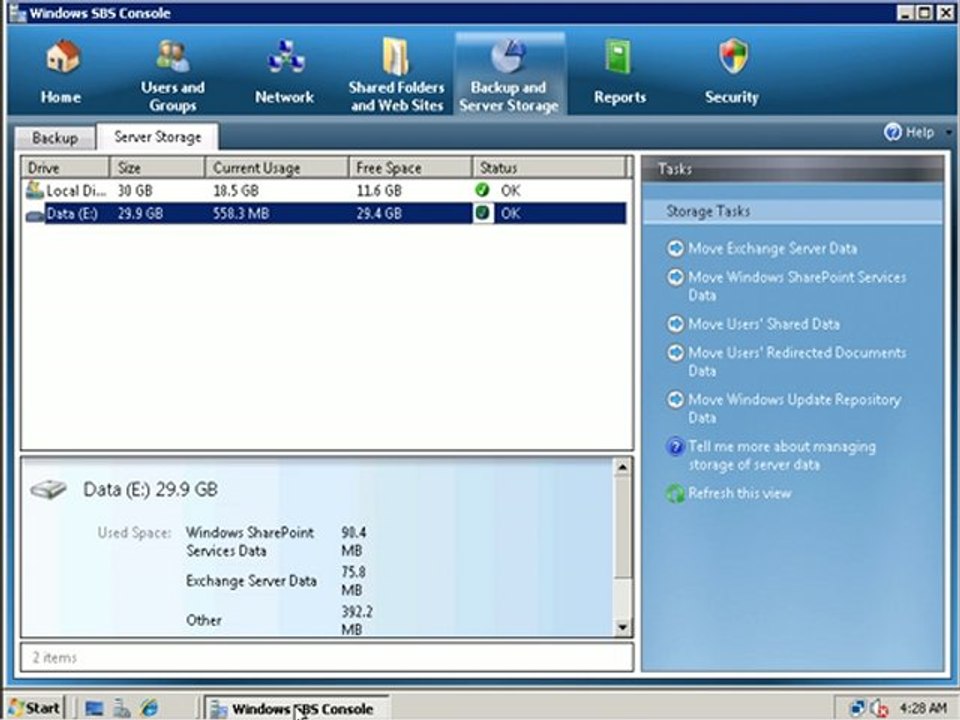The height and width of the screenshot is (720, 960).
Task: Switch to the Backup tab
Action: point(55,138)
